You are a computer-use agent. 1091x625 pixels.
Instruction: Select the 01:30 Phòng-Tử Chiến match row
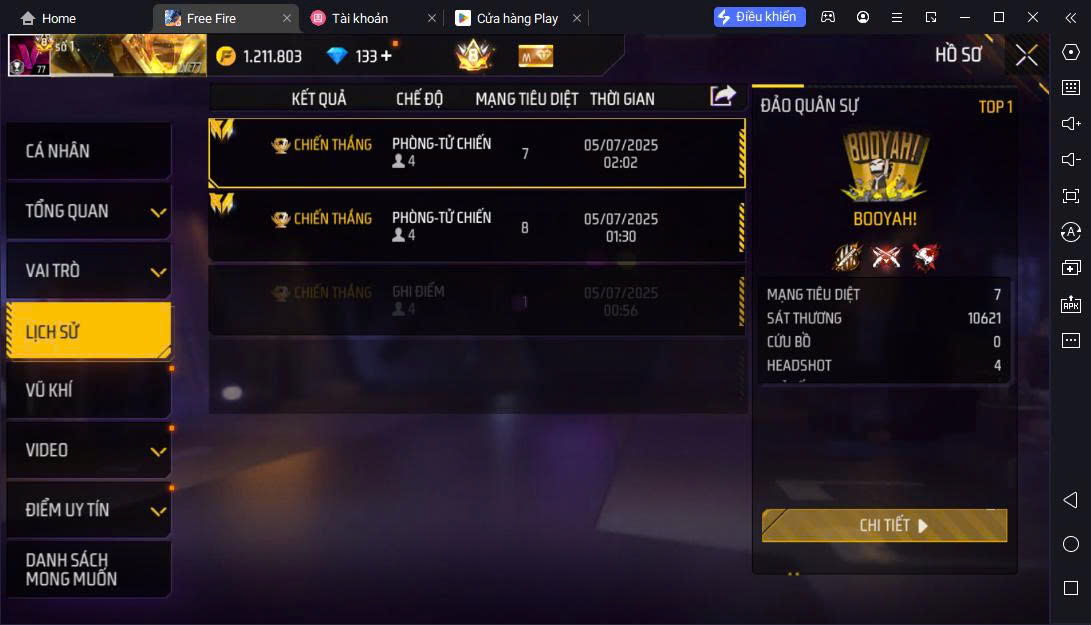(x=477, y=227)
